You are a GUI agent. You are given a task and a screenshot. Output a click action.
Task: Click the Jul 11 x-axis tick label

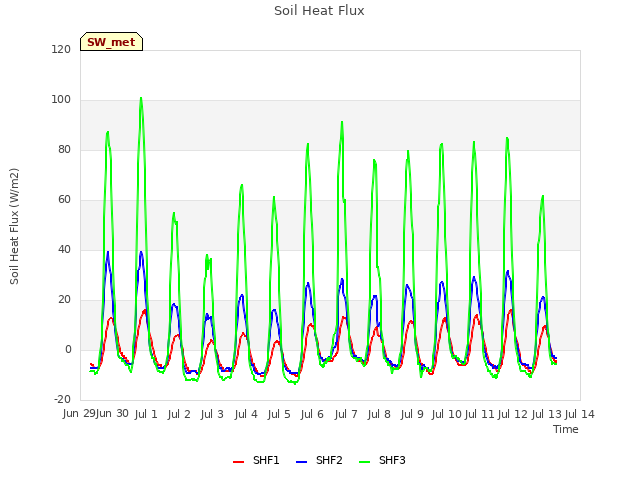480,414
